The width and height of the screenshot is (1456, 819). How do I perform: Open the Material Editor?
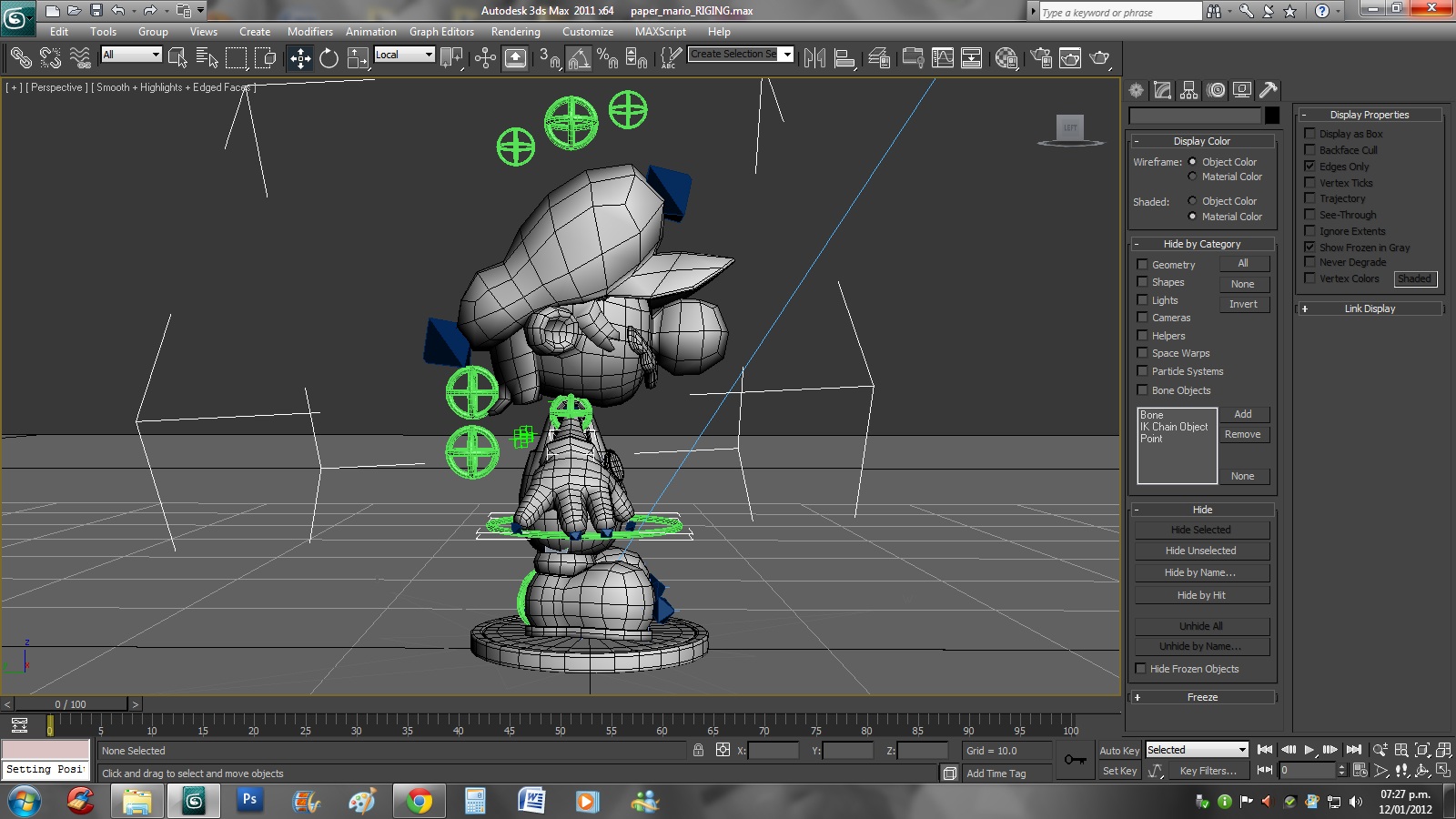1006,58
